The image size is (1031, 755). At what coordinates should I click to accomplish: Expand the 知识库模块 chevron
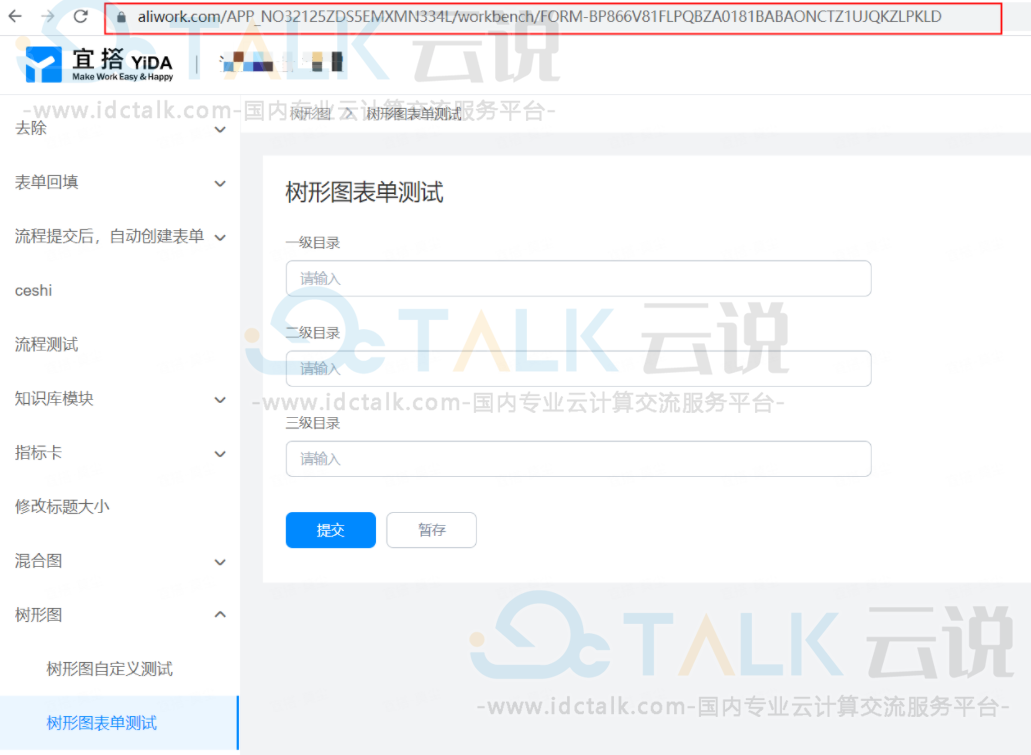click(220, 399)
